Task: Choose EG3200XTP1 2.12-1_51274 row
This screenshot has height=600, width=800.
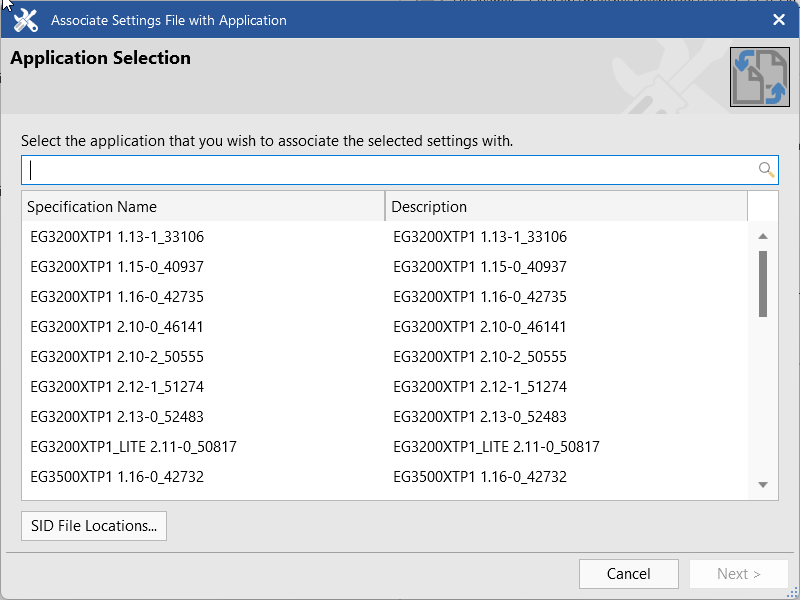Action: pos(118,387)
